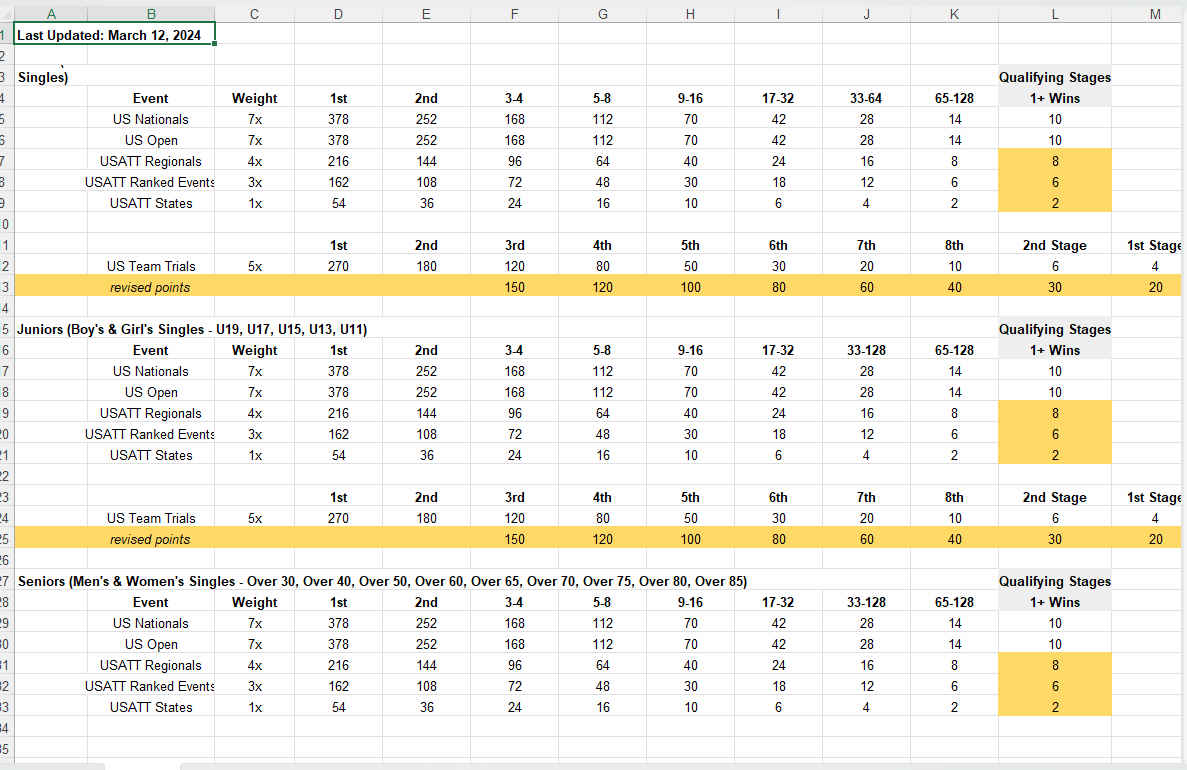Click "revised points" under Juniors US Team Trials
1187x770 pixels.
click(x=150, y=540)
